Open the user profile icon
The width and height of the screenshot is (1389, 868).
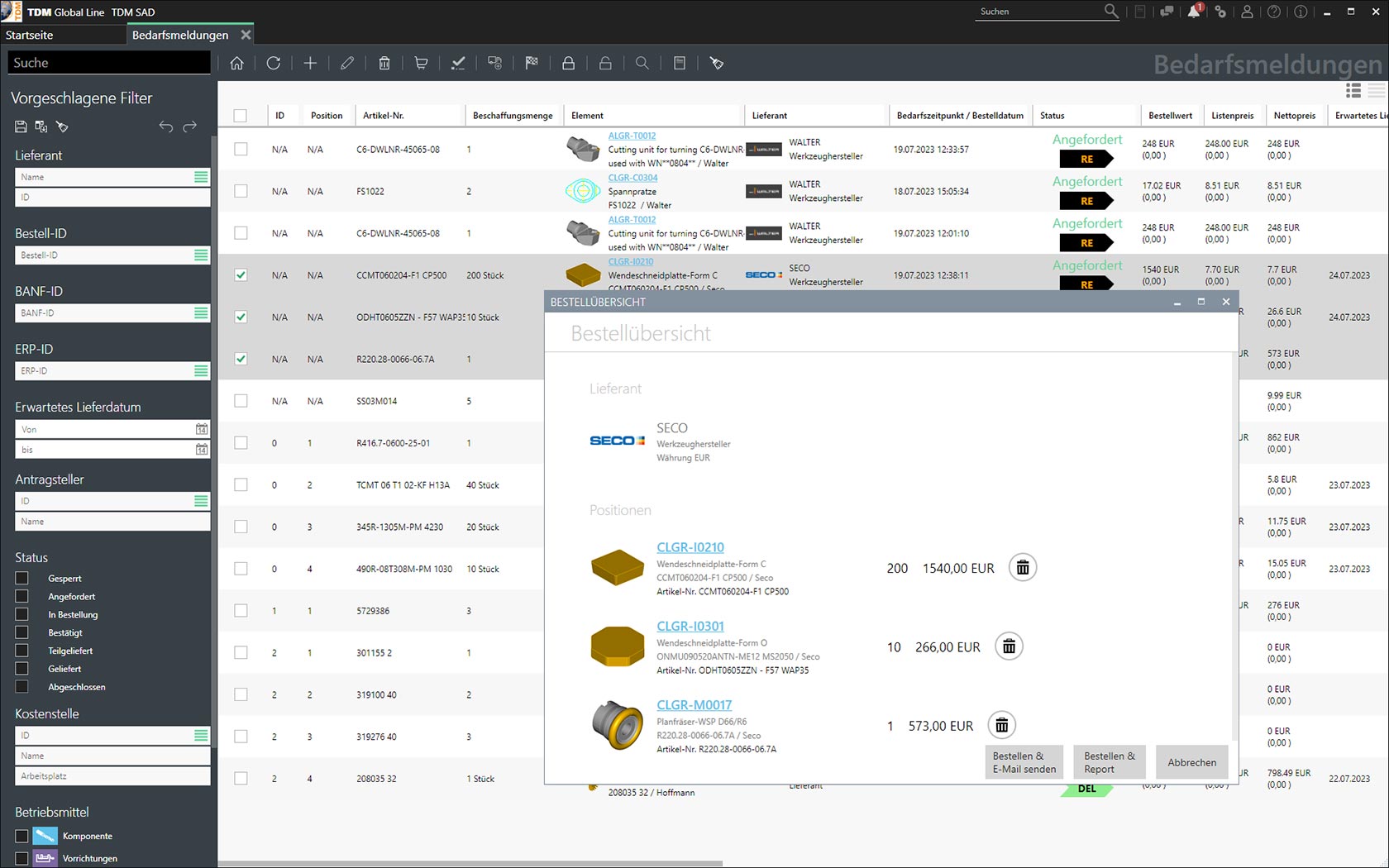coord(1247,12)
